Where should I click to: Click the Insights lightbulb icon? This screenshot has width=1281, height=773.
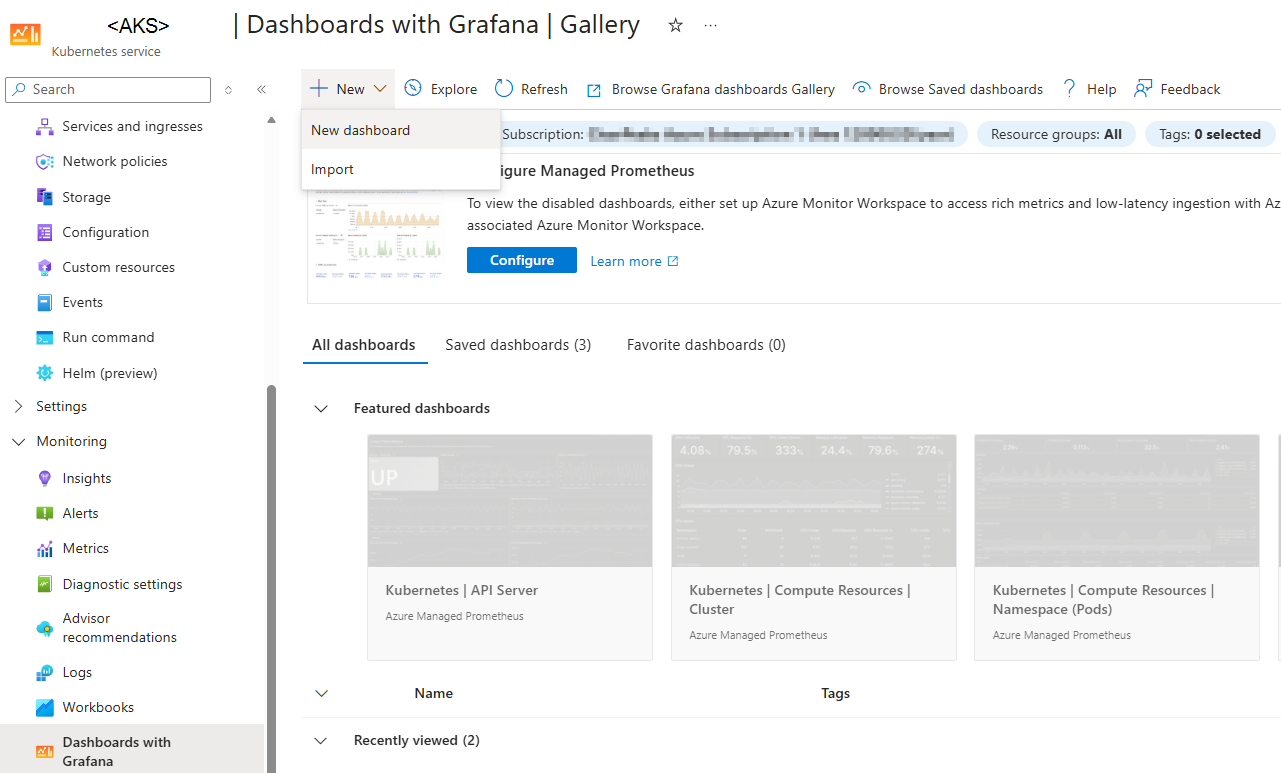44,478
